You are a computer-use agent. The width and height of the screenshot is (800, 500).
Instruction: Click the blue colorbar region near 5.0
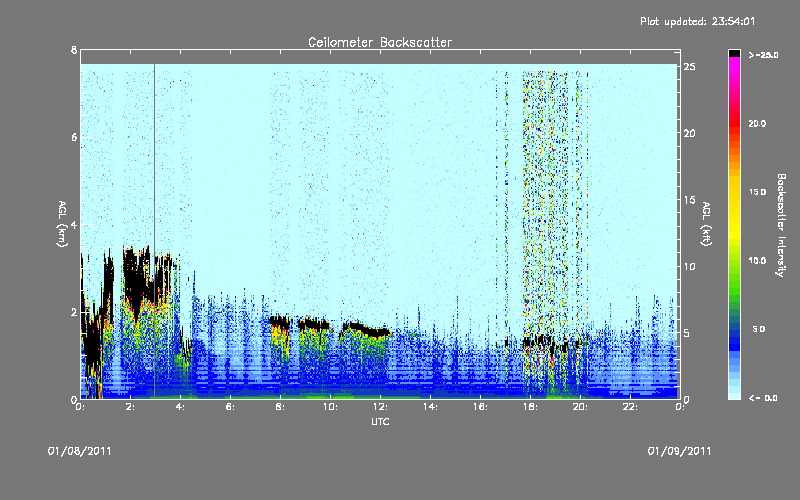[734, 334]
